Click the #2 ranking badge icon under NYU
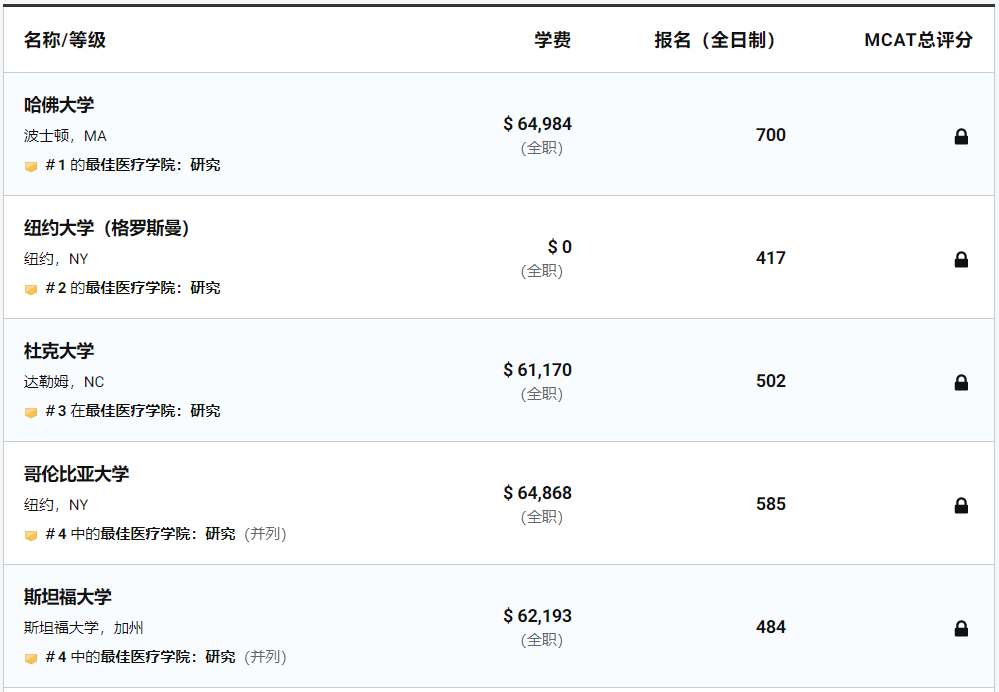 coord(31,289)
